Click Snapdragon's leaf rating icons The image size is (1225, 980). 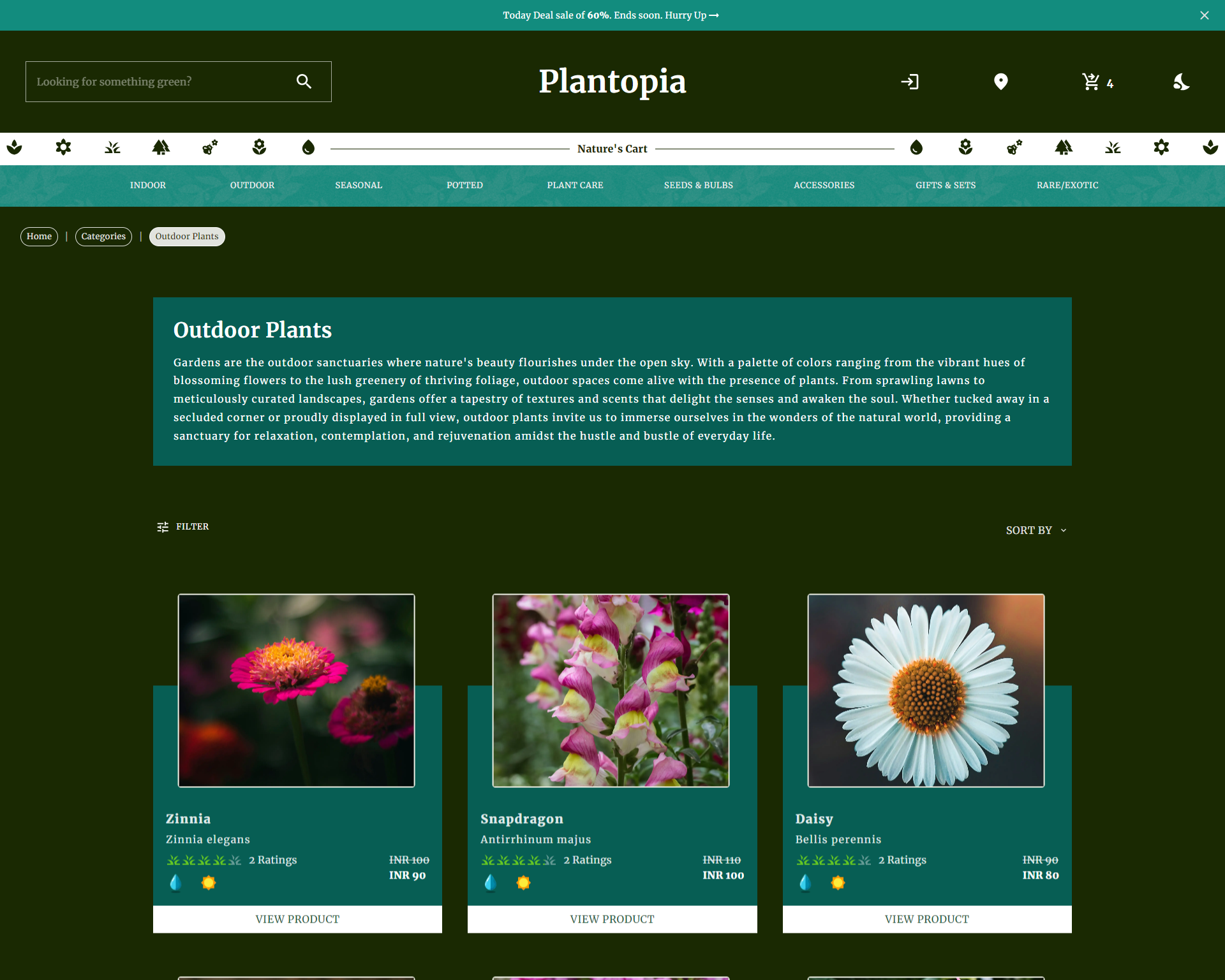coord(519,860)
